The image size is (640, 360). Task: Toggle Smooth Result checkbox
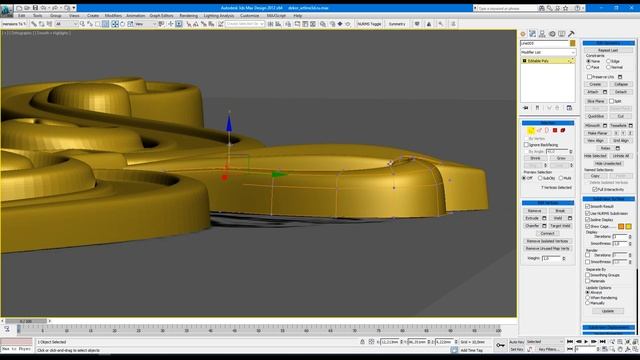(588, 207)
